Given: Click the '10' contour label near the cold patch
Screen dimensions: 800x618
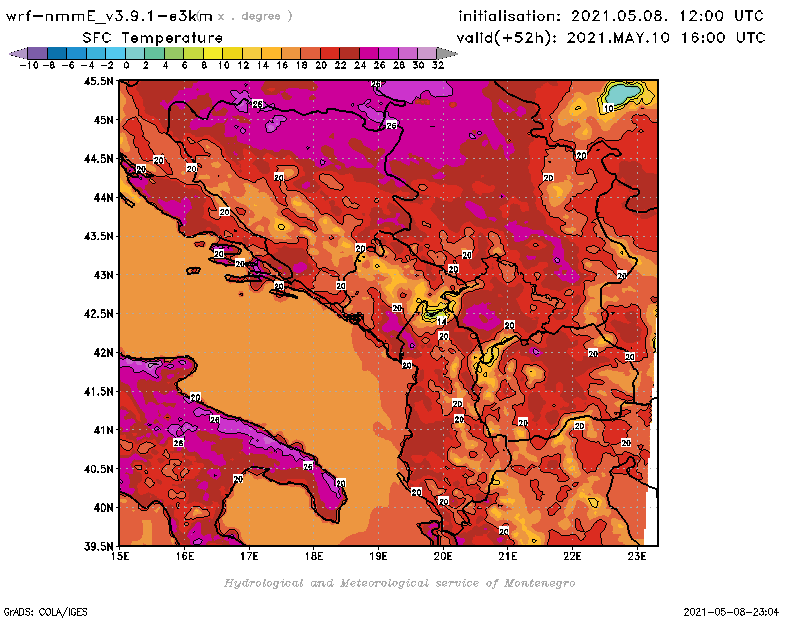Looking at the screenshot, I should (x=609, y=108).
